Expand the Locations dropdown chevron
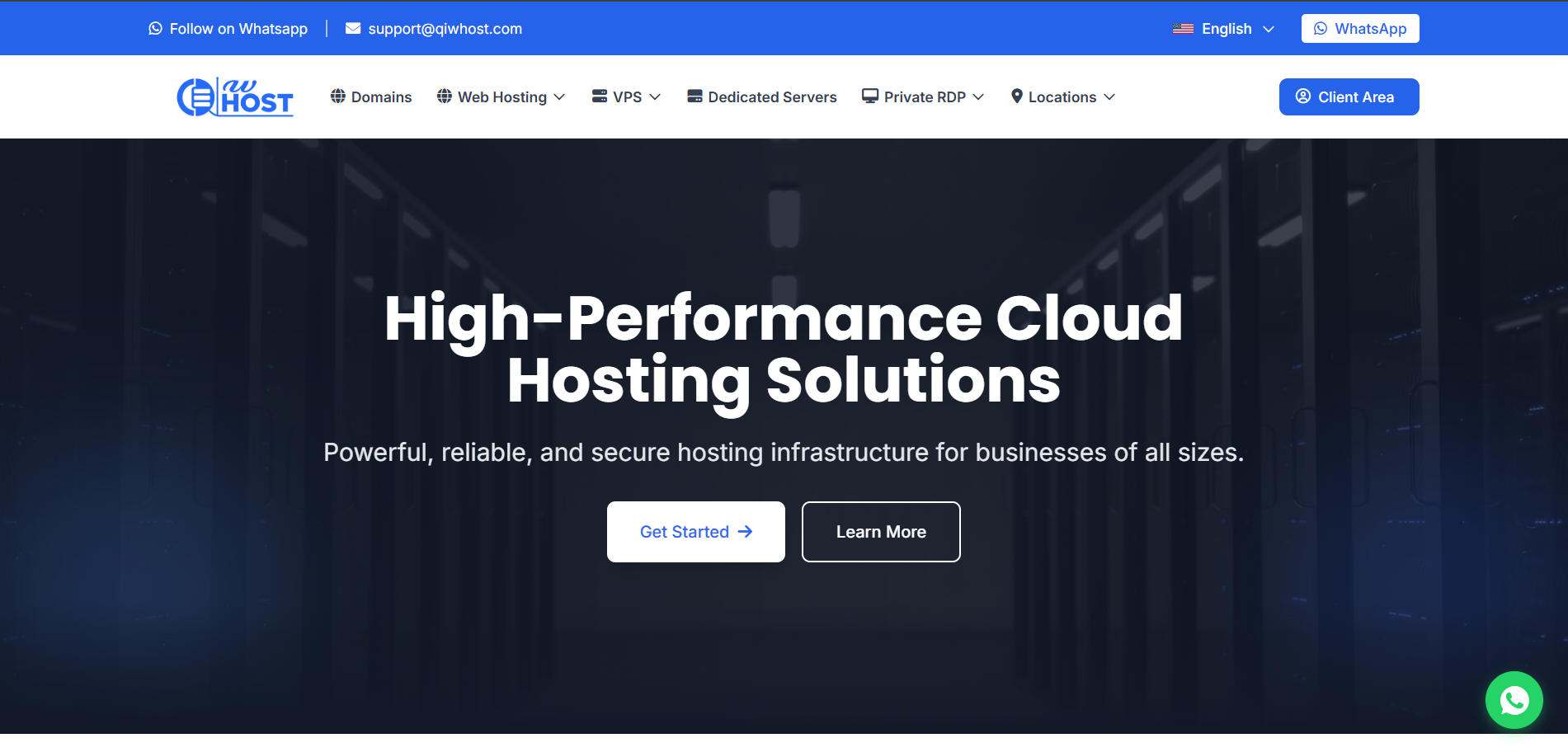This screenshot has height=752, width=1568. click(1109, 97)
